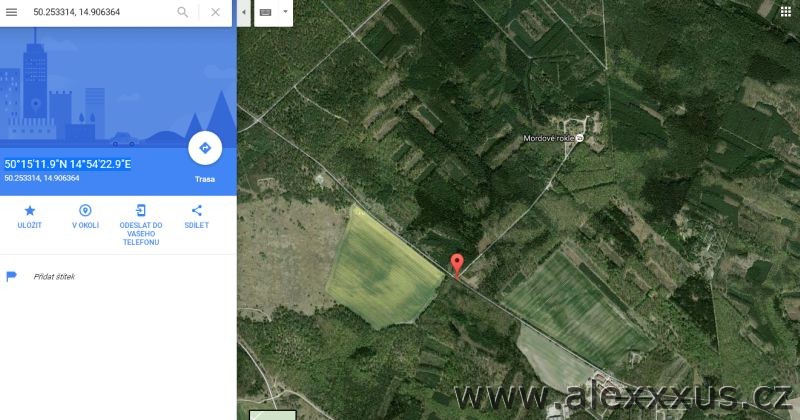Add a label via Přidat štítek
This screenshot has height=420, width=800.
[x=54, y=277]
